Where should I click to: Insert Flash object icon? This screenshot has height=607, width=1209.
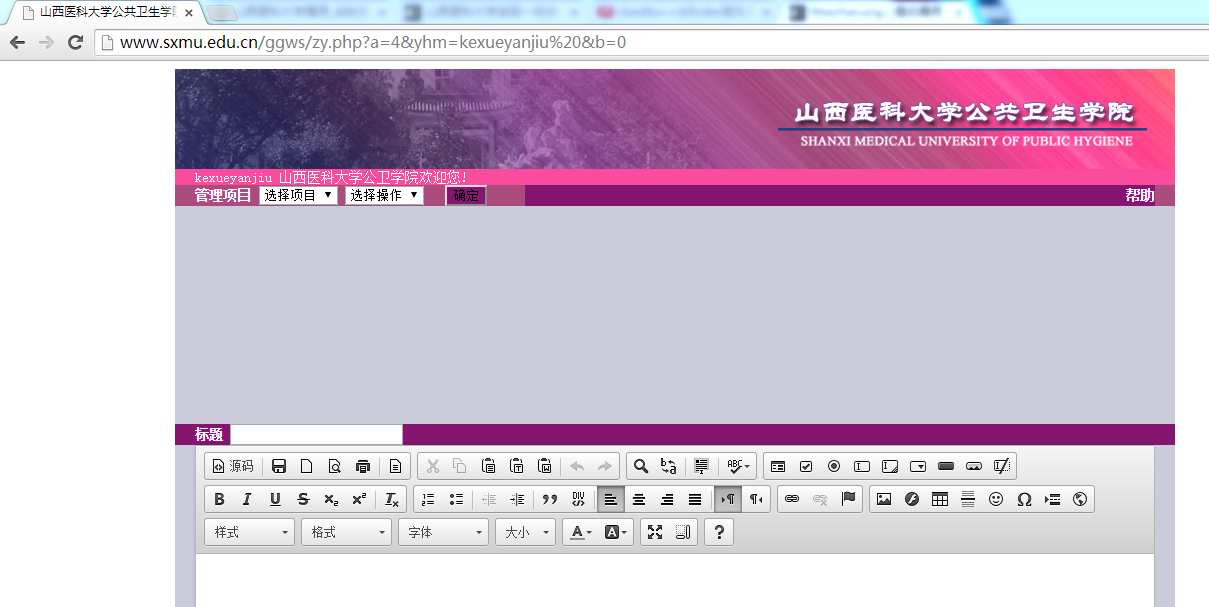[x=911, y=499]
